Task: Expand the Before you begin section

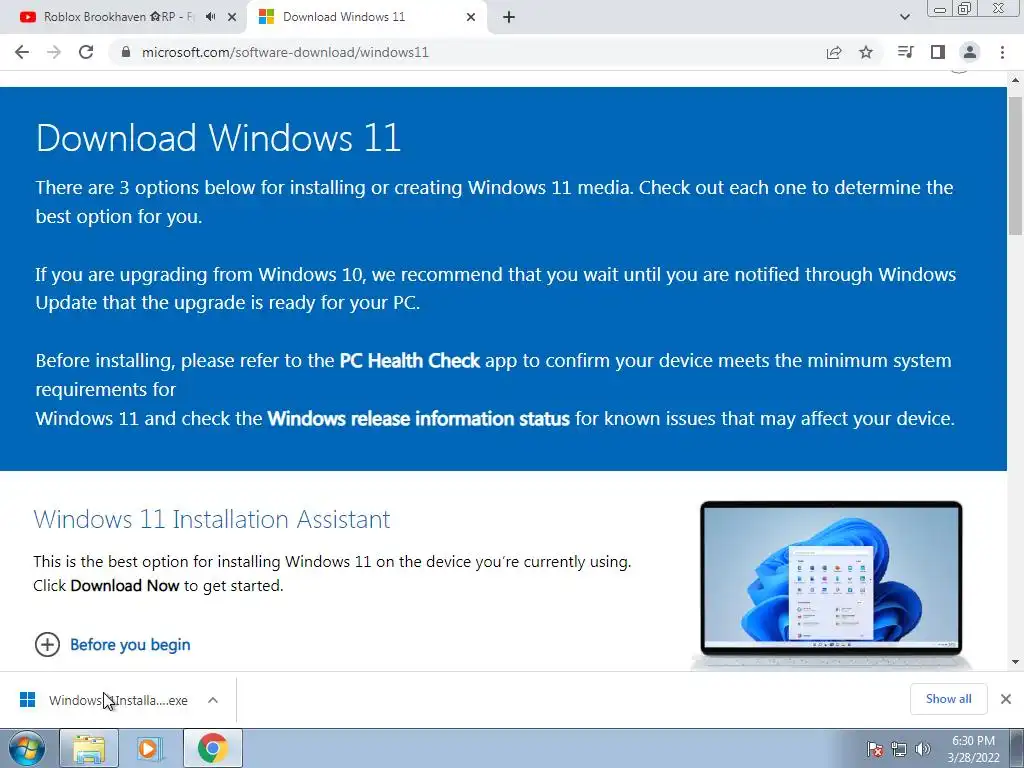Action: tap(47, 645)
